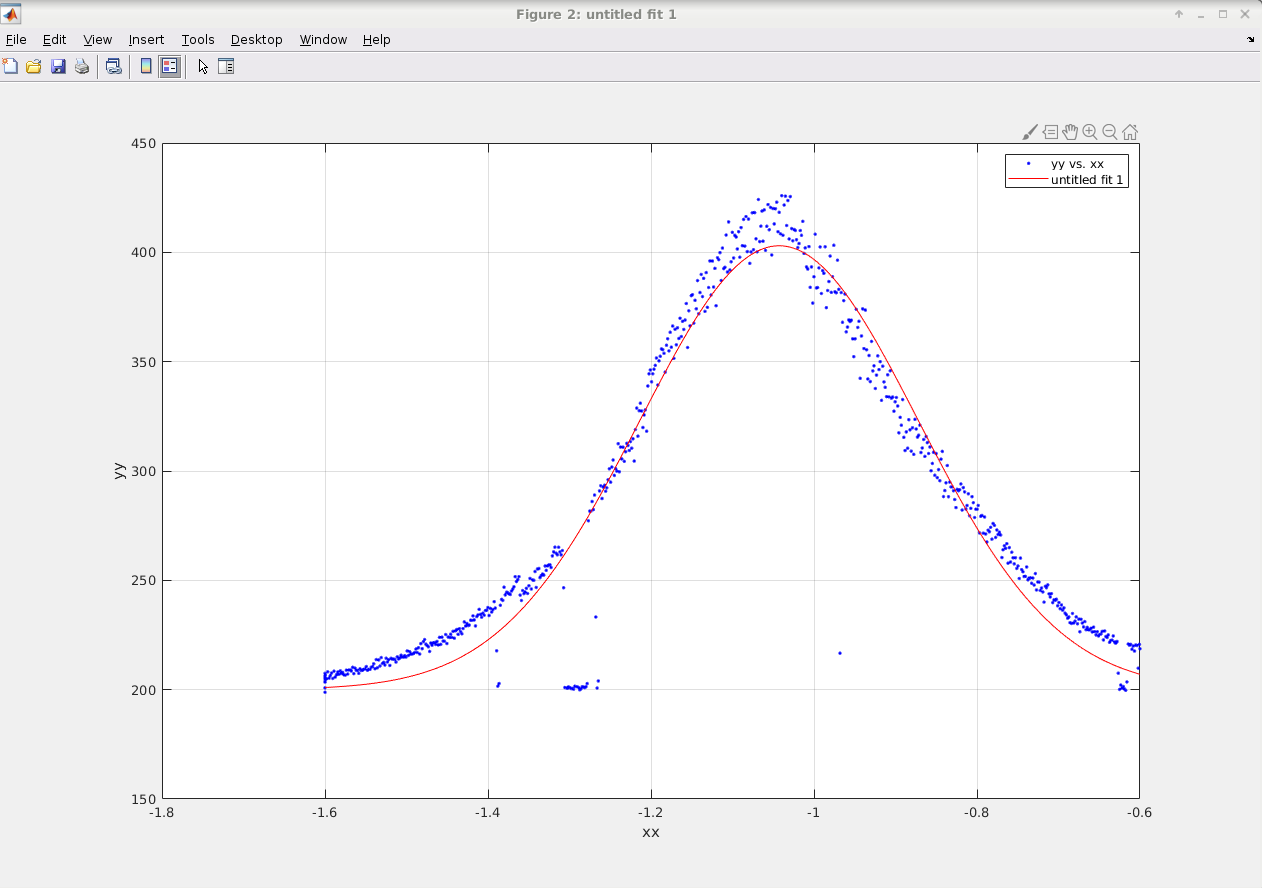Select the Zoom In magnifier tool
The height and width of the screenshot is (888, 1262).
(1090, 132)
